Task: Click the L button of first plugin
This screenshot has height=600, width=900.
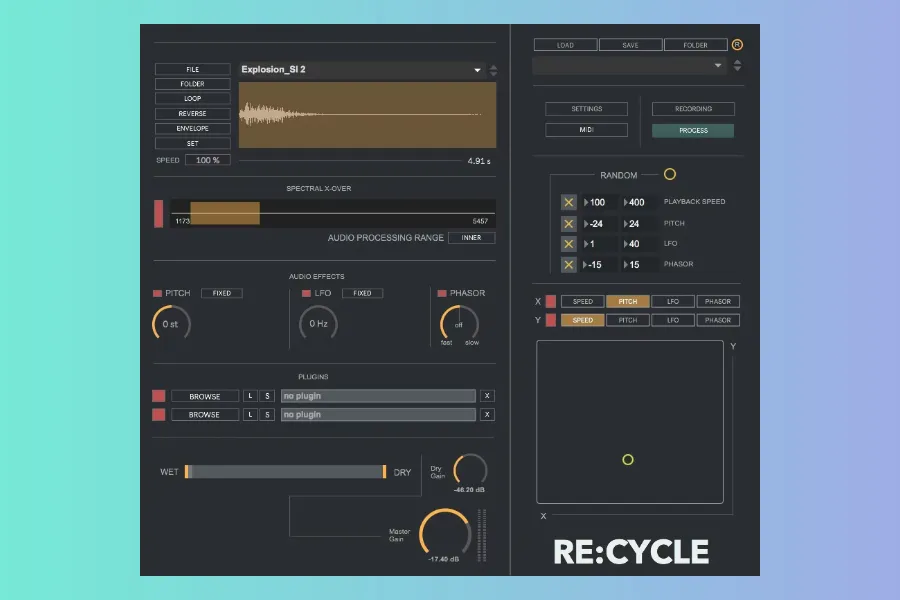Action: click(x=251, y=396)
